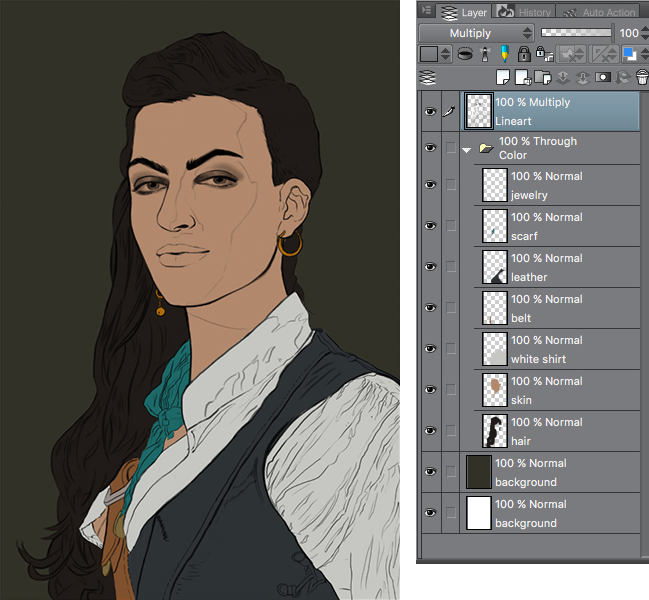Click the draft layer pencil icon
Screen dimensions: 649x600
[505, 55]
